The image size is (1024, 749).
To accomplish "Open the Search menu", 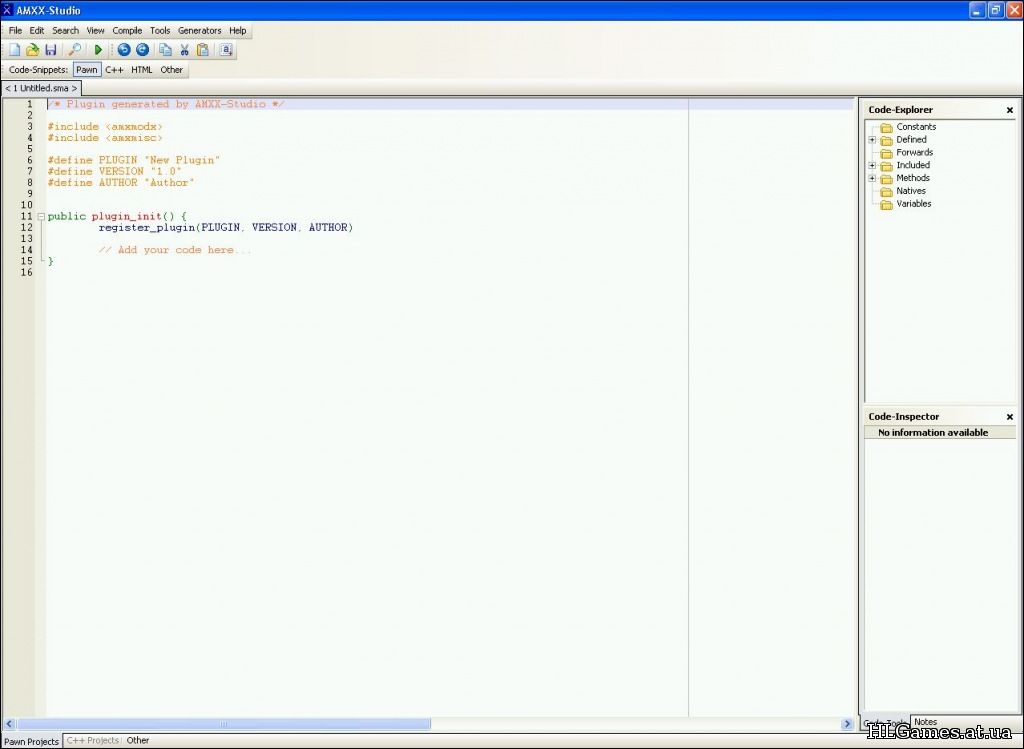I will coord(65,30).
